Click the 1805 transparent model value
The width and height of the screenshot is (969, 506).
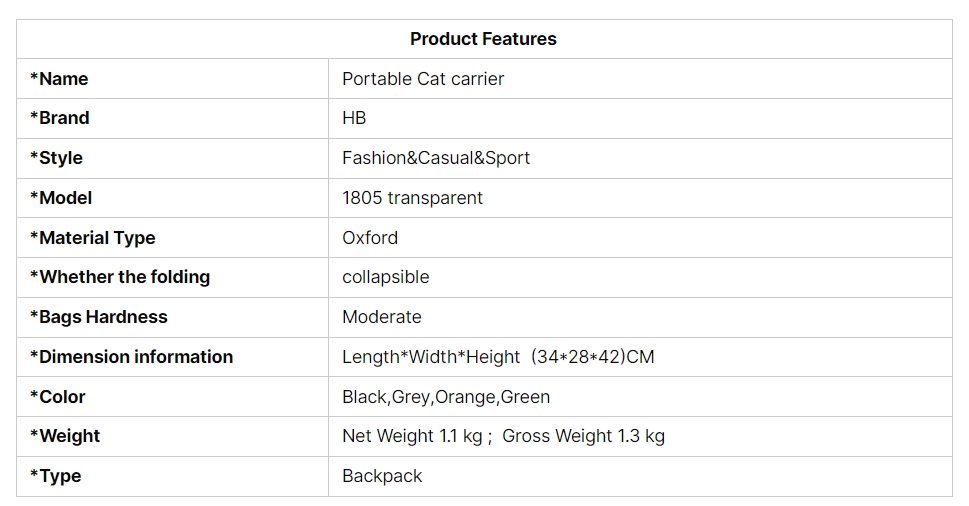tap(413, 198)
